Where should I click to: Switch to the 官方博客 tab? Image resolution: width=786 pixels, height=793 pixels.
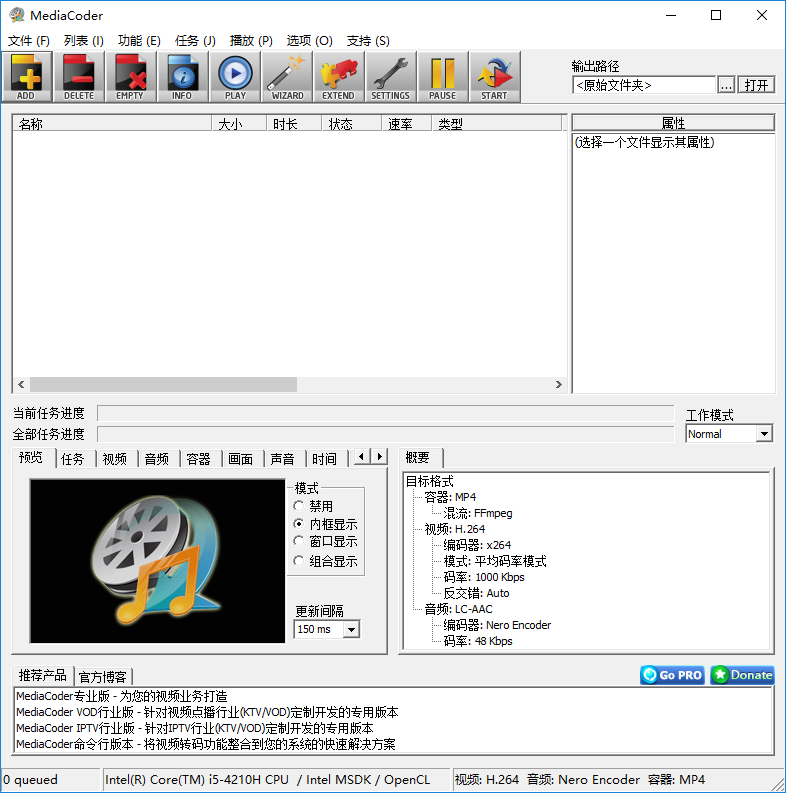tap(103, 677)
